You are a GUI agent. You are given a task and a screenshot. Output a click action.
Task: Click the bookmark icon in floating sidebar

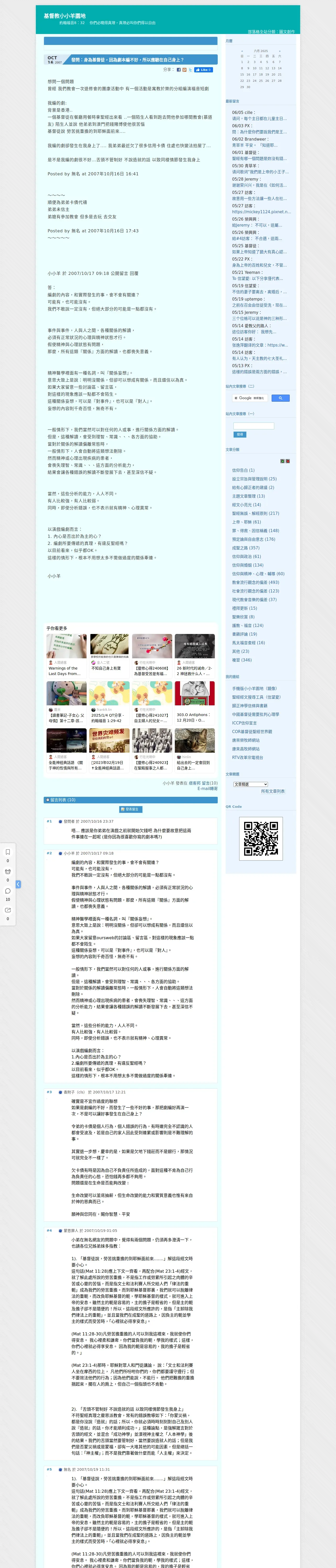pos(8,852)
